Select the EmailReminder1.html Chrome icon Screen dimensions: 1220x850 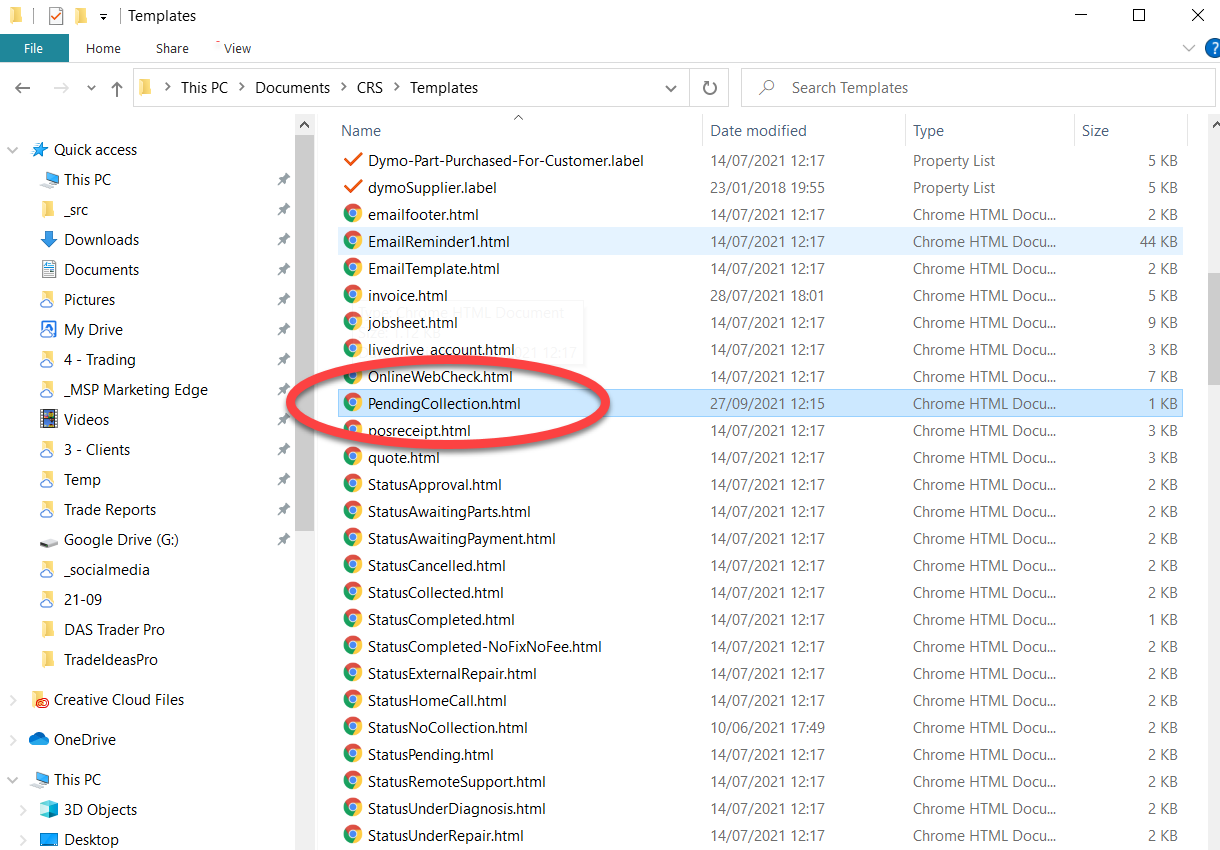(352, 241)
